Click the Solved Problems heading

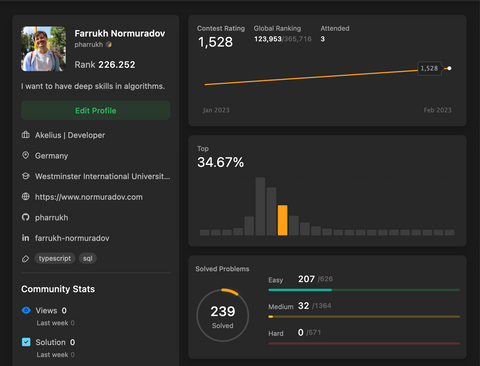coord(222,269)
